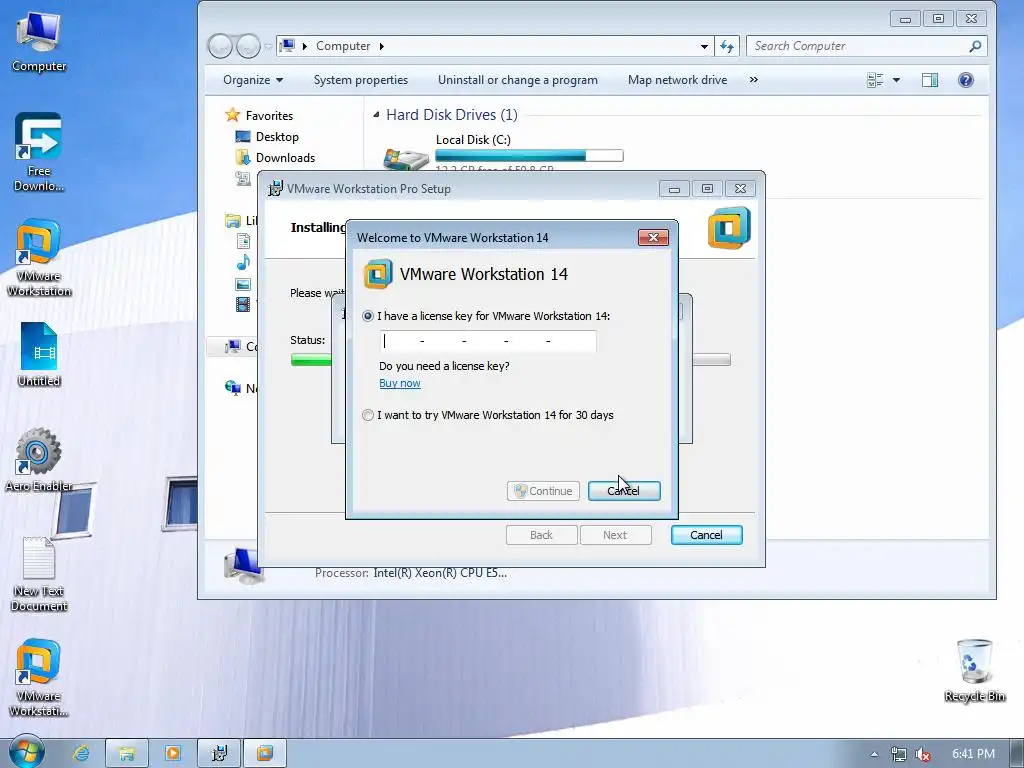Click Cancel in VMware Workstation Pro Setup
This screenshot has width=1024, height=768.
click(707, 535)
